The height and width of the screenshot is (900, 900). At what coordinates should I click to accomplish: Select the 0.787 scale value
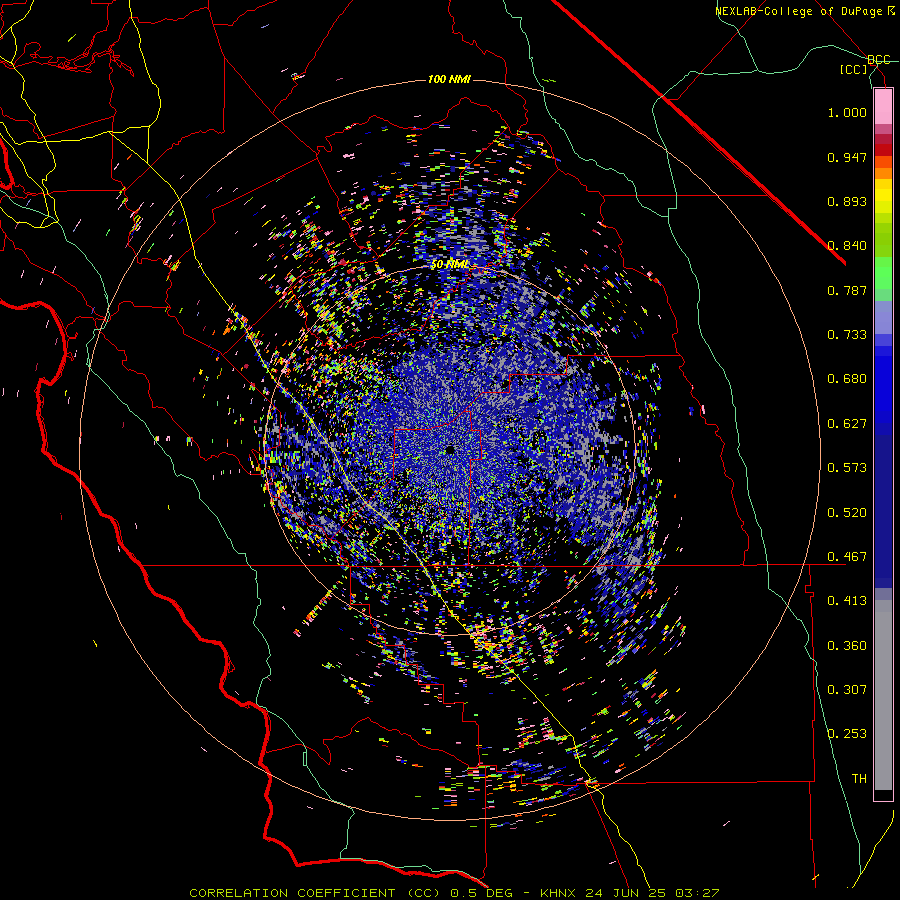click(x=847, y=290)
